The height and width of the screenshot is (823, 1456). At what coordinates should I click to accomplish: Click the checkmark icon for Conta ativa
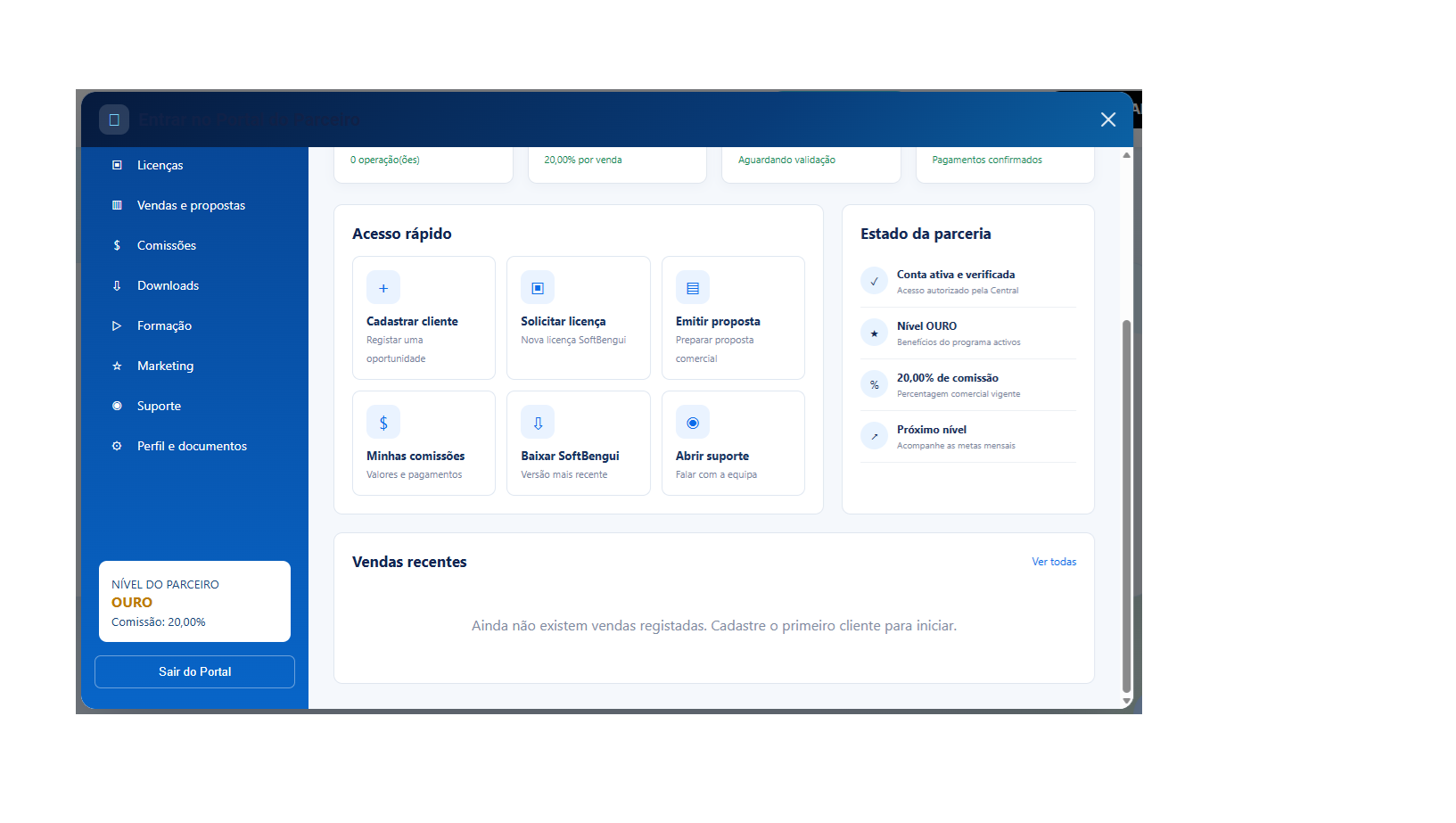point(875,281)
